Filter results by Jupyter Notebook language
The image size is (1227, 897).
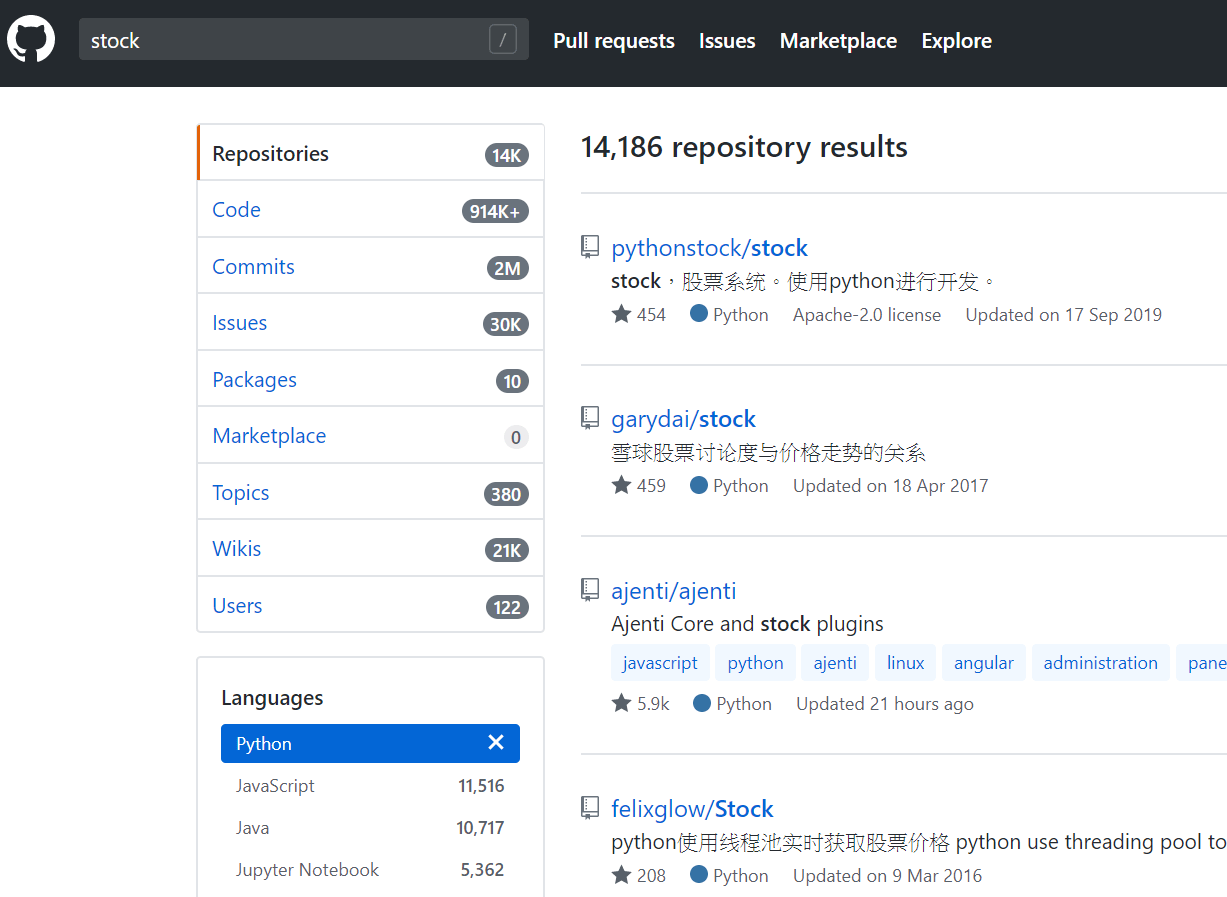[370, 870]
